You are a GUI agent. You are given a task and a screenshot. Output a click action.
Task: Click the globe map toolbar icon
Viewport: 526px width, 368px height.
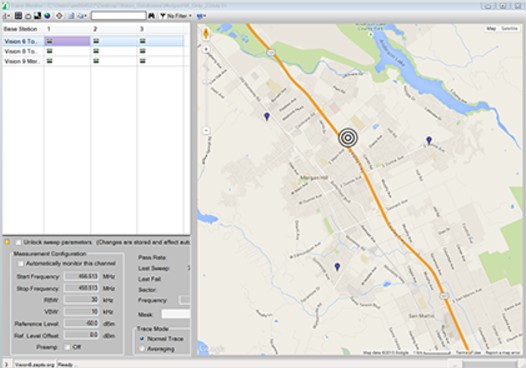47,16
